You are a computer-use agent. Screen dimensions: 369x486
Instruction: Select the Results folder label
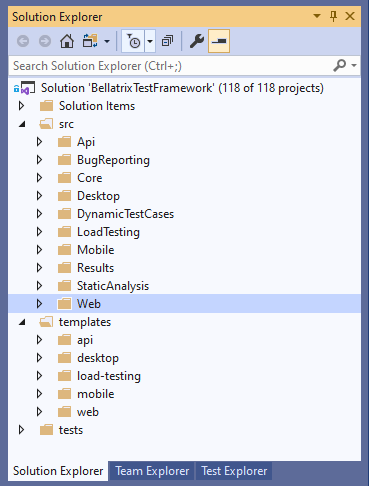point(95,268)
